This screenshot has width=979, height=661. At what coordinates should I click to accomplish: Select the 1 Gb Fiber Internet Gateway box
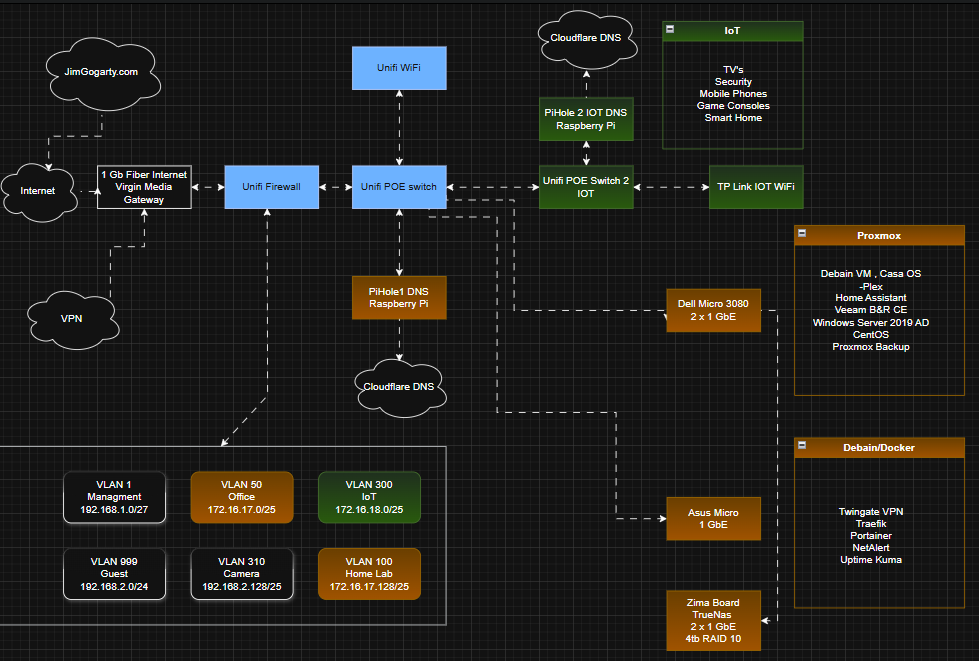(x=144, y=187)
